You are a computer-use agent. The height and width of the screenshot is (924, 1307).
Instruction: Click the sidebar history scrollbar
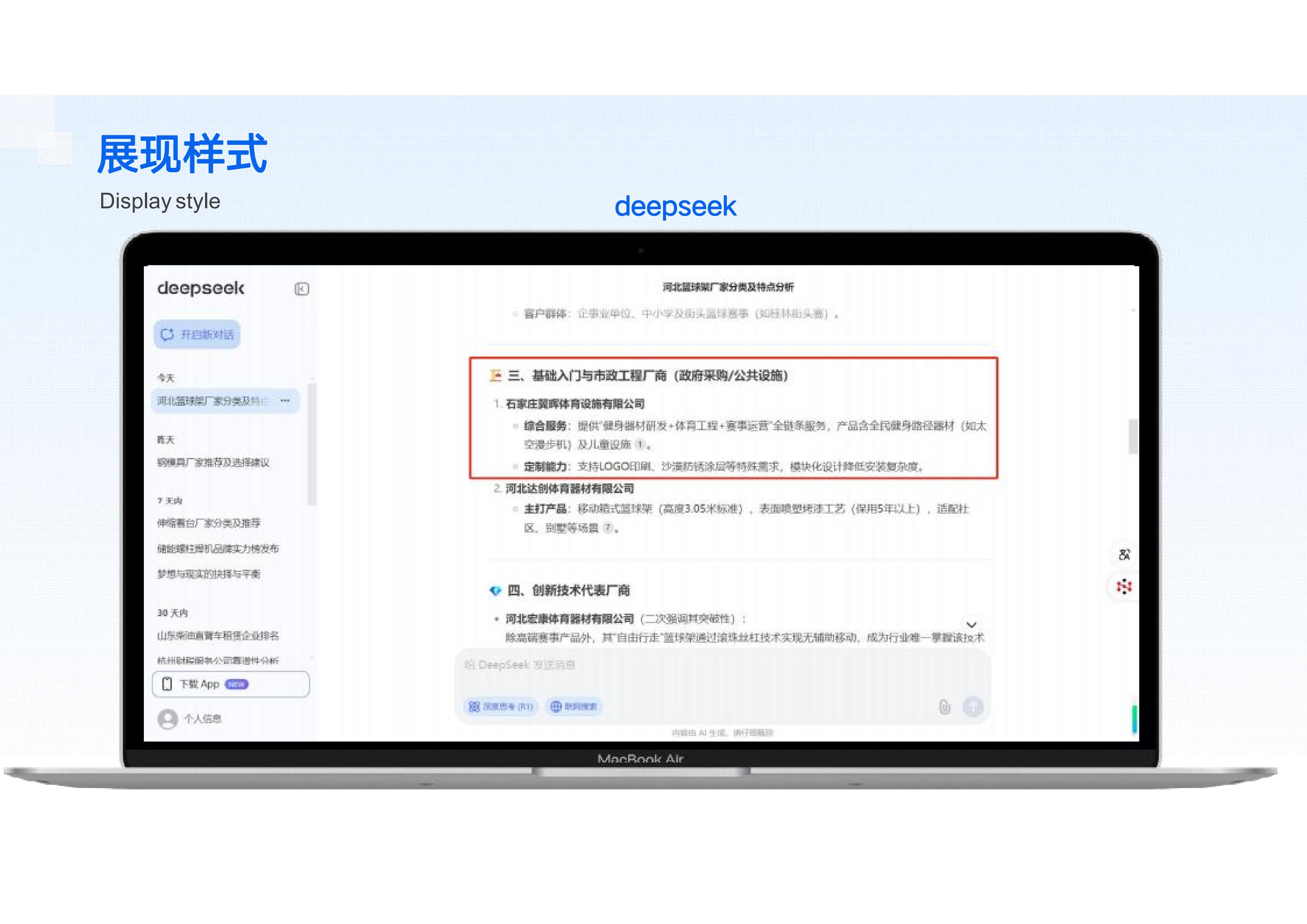click(311, 444)
